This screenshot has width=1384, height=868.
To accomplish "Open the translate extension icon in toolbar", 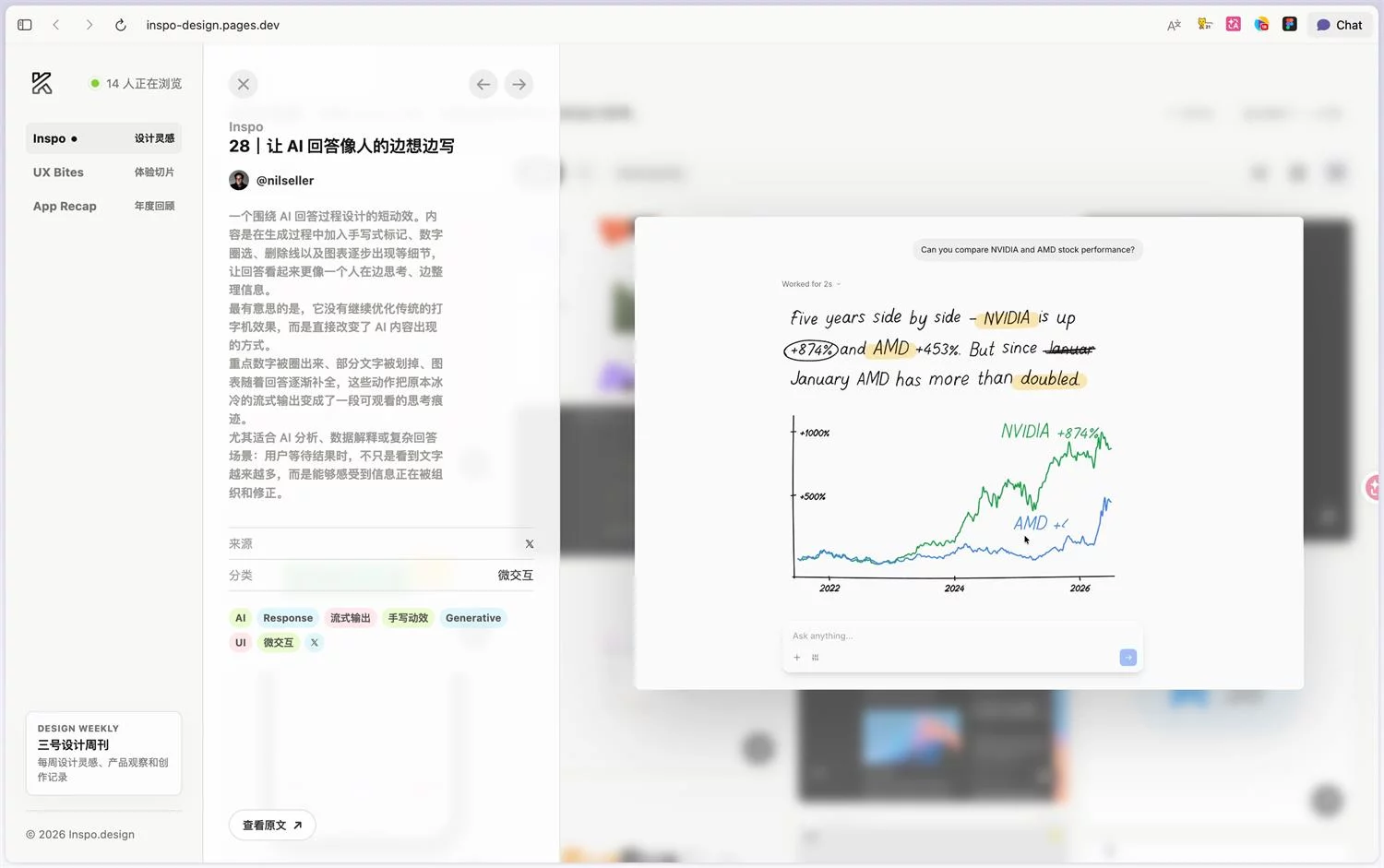I will [1174, 25].
